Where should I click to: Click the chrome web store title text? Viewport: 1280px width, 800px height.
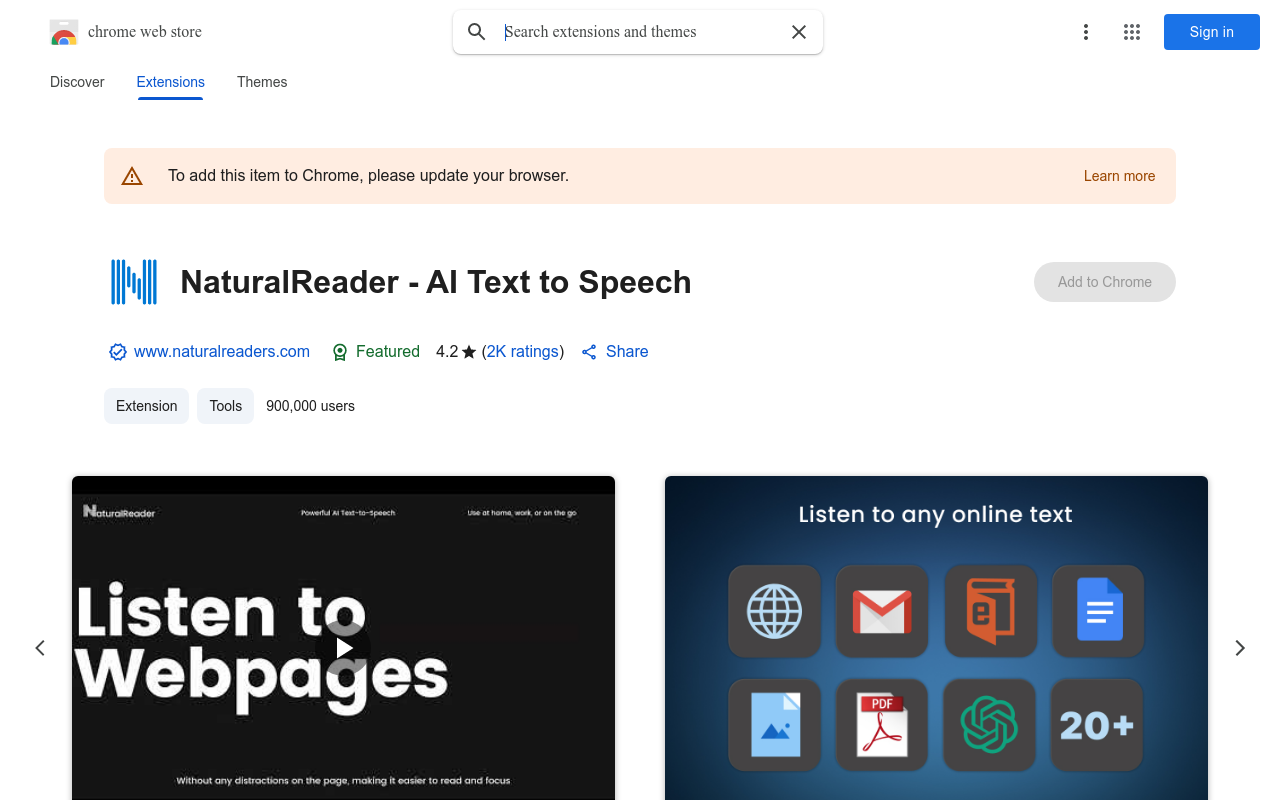(145, 32)
